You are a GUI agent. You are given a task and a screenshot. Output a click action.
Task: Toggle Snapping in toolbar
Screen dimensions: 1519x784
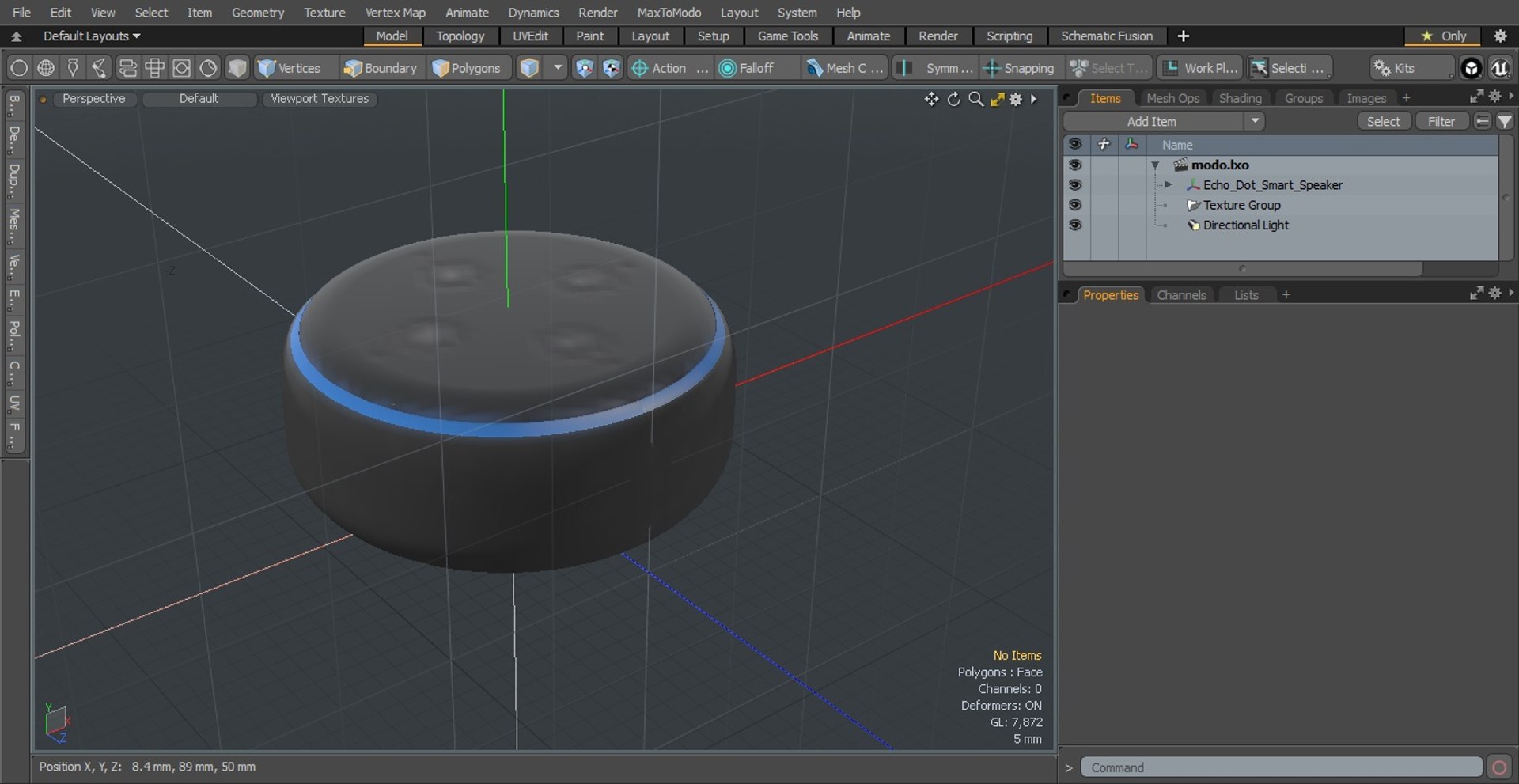pos(1019,68)
